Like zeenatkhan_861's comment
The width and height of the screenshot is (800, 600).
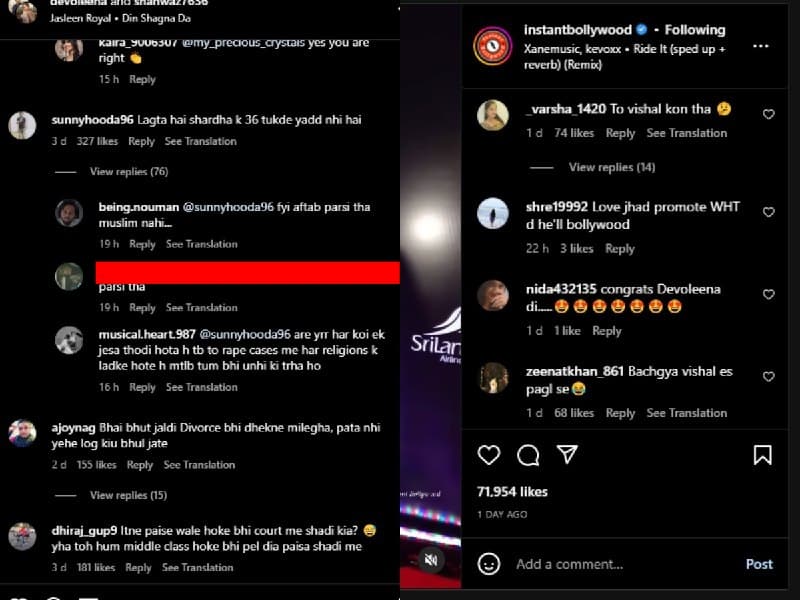coord(768,377)
